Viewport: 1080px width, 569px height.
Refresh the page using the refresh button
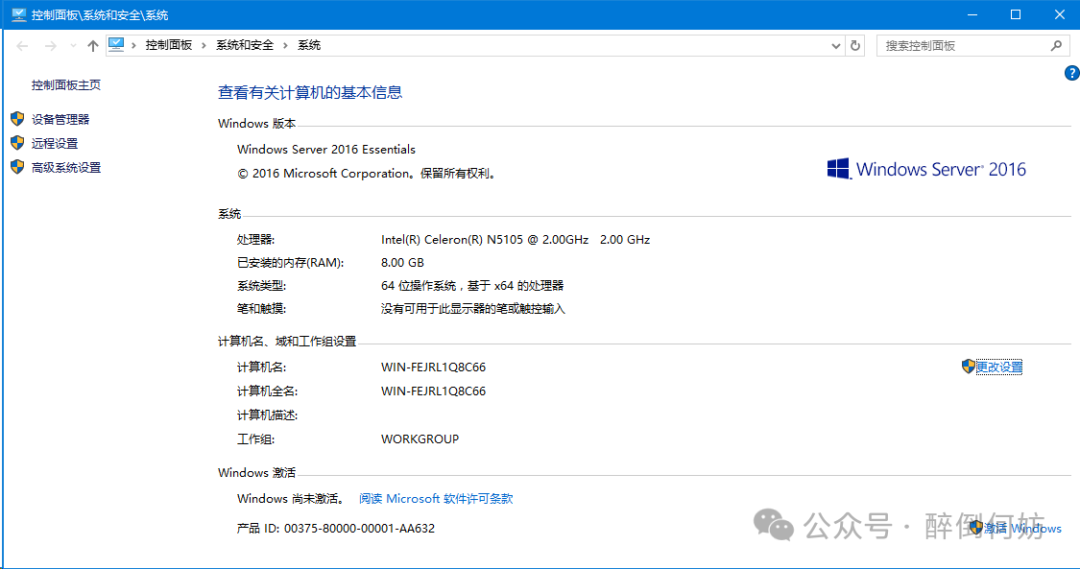[x=855, y=46]
